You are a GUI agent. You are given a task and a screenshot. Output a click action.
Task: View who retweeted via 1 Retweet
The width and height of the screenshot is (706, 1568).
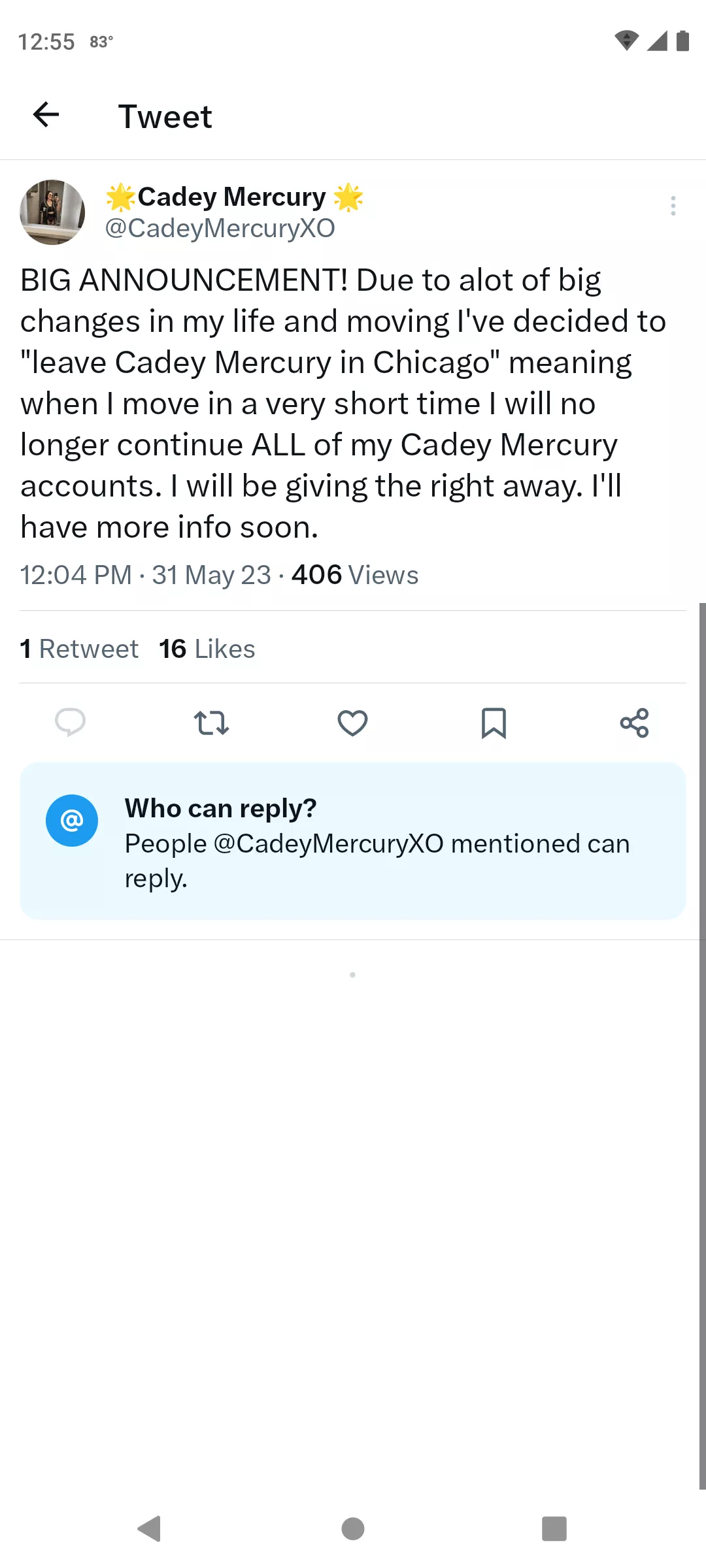[78, 648]
